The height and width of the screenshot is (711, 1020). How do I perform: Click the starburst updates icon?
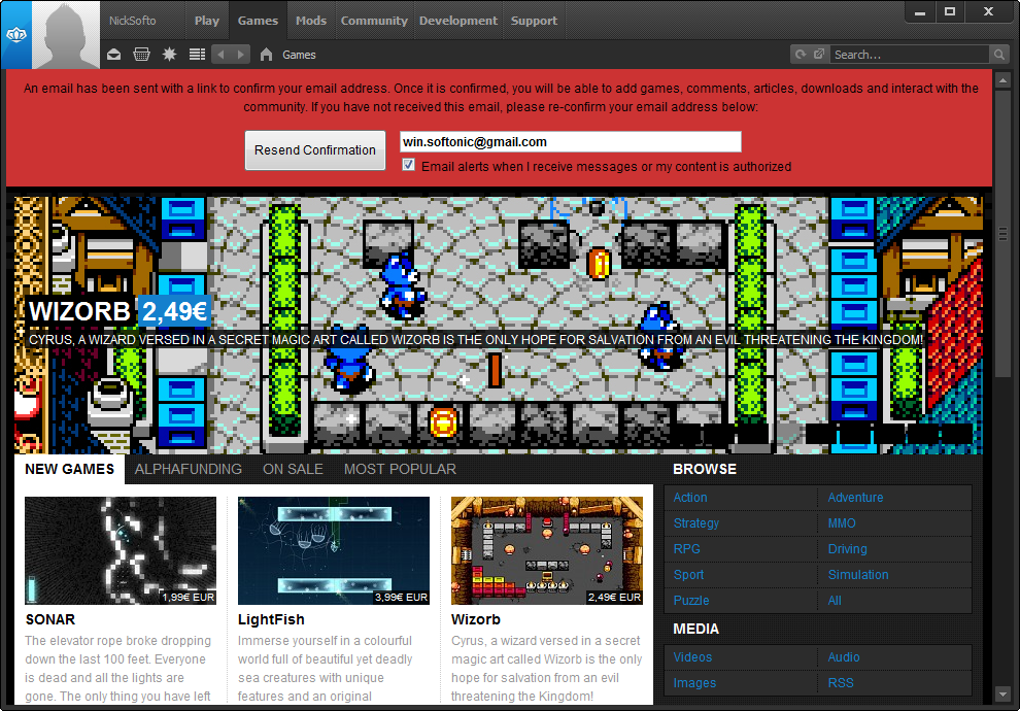[169, 55]
